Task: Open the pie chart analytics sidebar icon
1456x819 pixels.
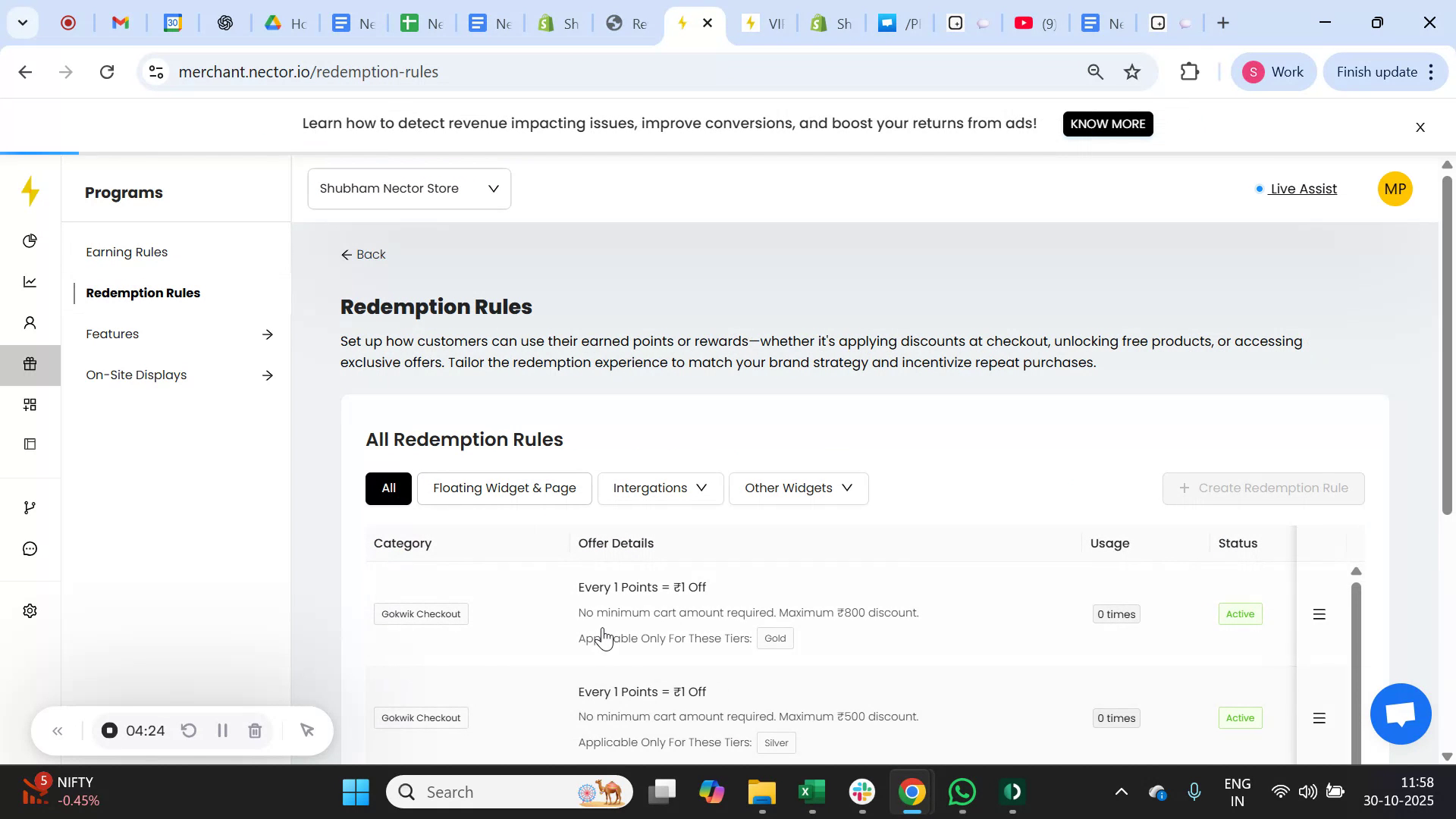Action: click(30, 241)
